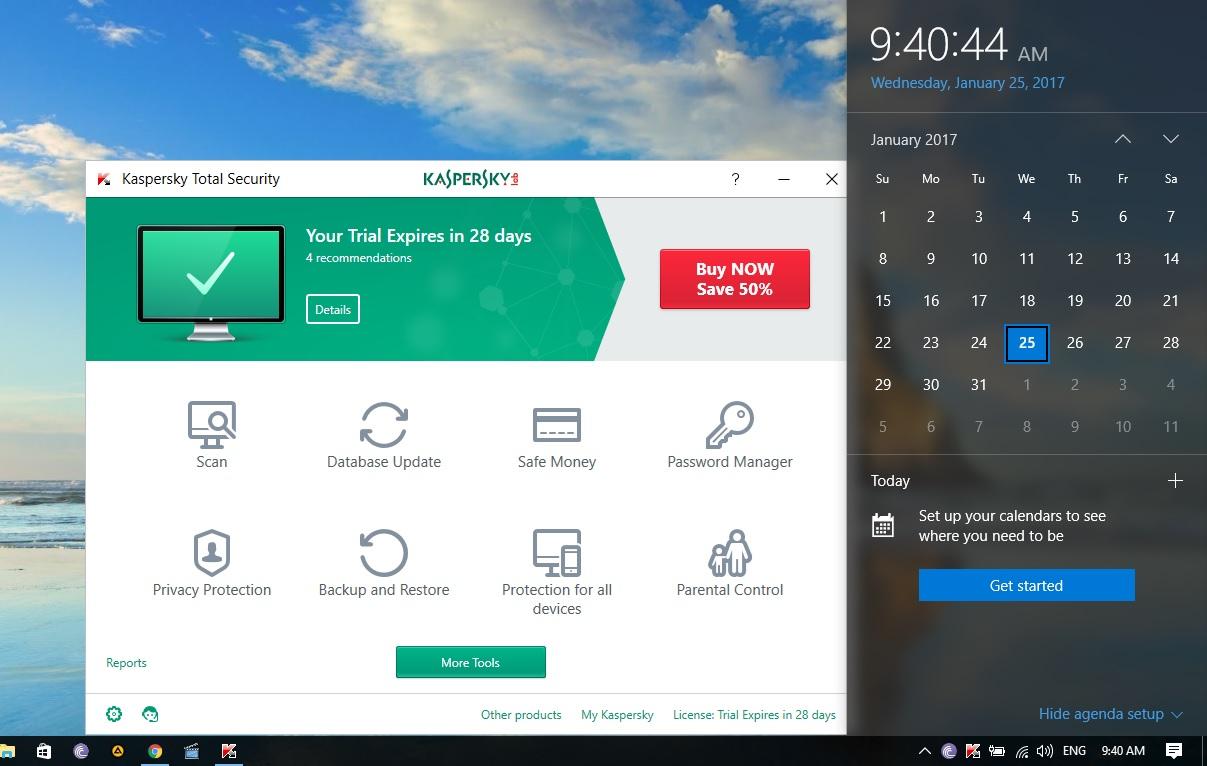Launch Database Update
Screen dimensions: 1207x766
pyautogui.click(x=384, y=435)
